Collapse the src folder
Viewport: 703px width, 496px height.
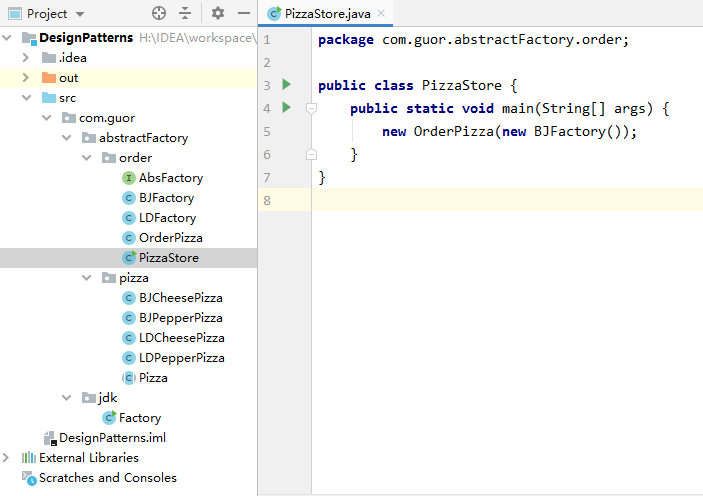pos(26,97)
